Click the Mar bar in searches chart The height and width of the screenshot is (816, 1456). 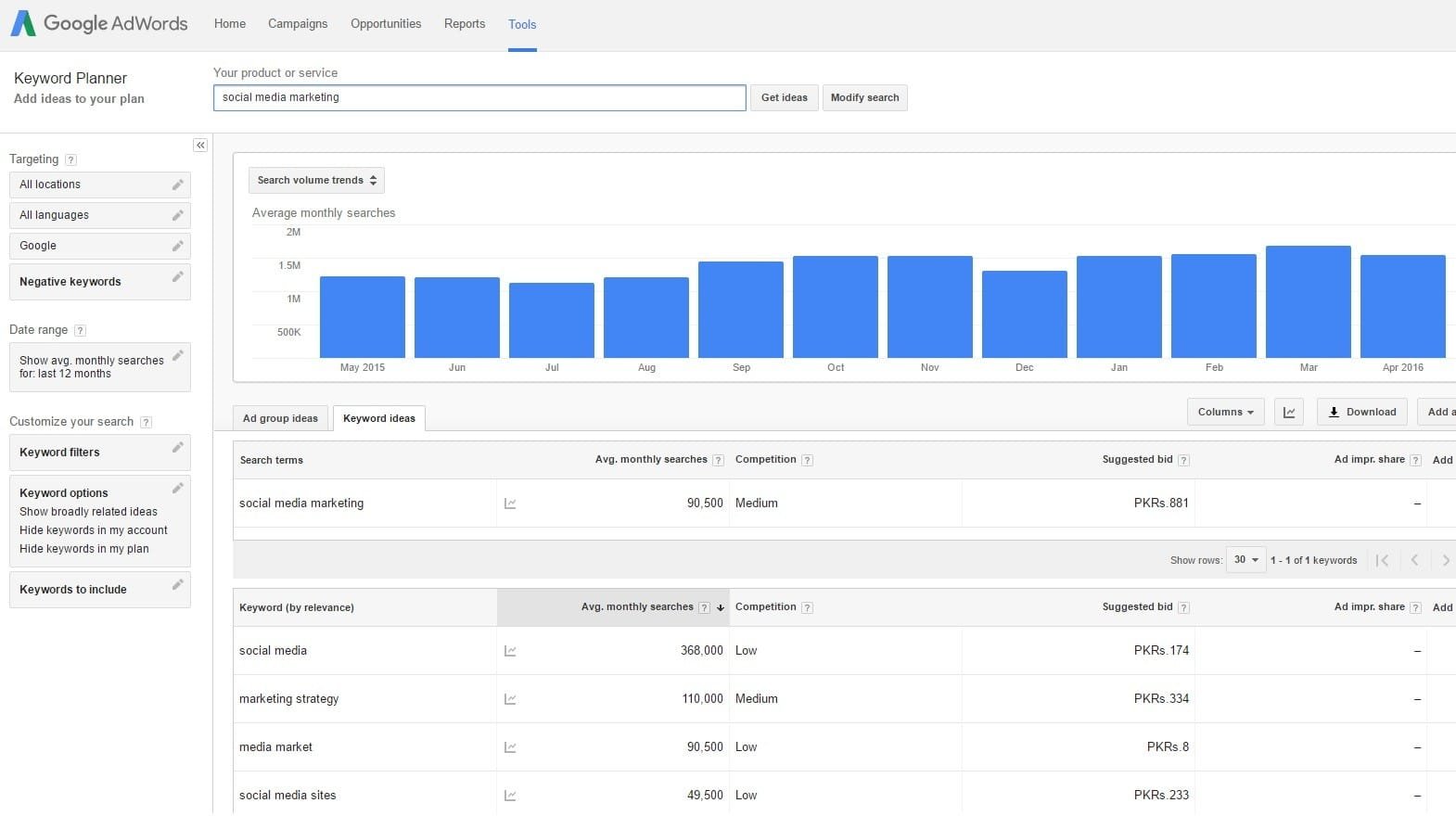1309,301
